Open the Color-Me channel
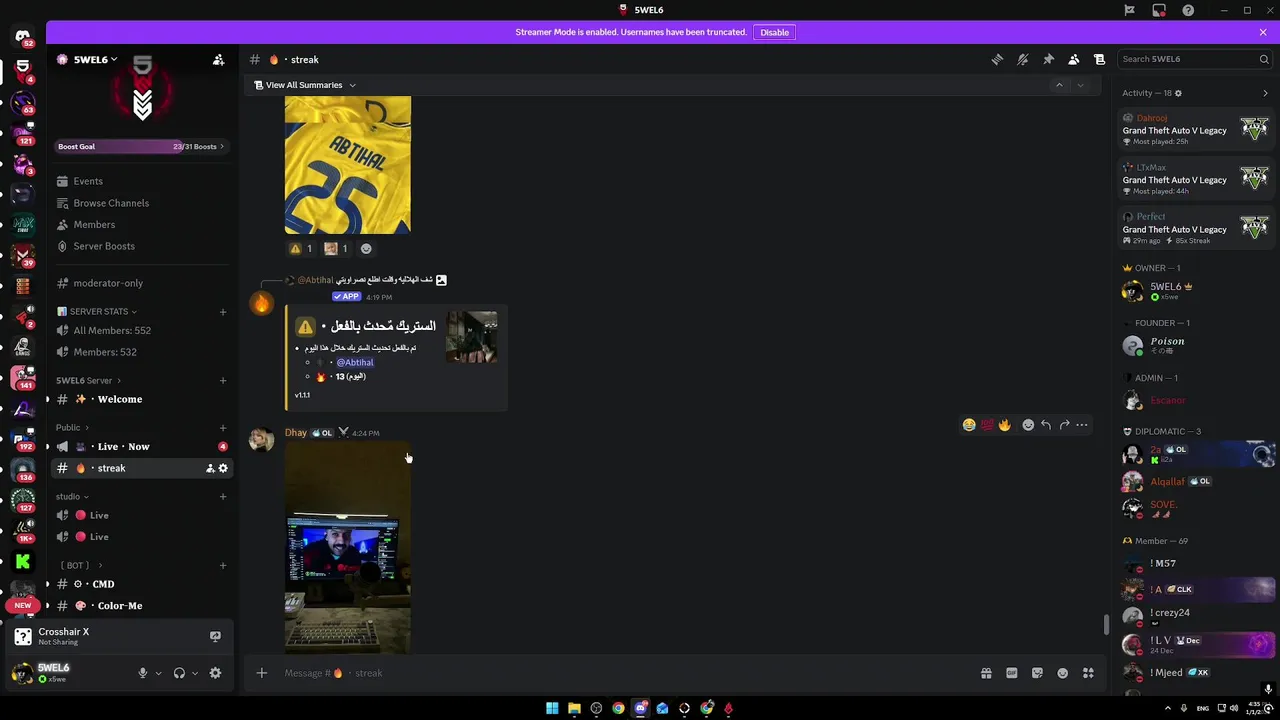Image resolution: width=1280 pixels, height=720 pixels. click(143, 606)
